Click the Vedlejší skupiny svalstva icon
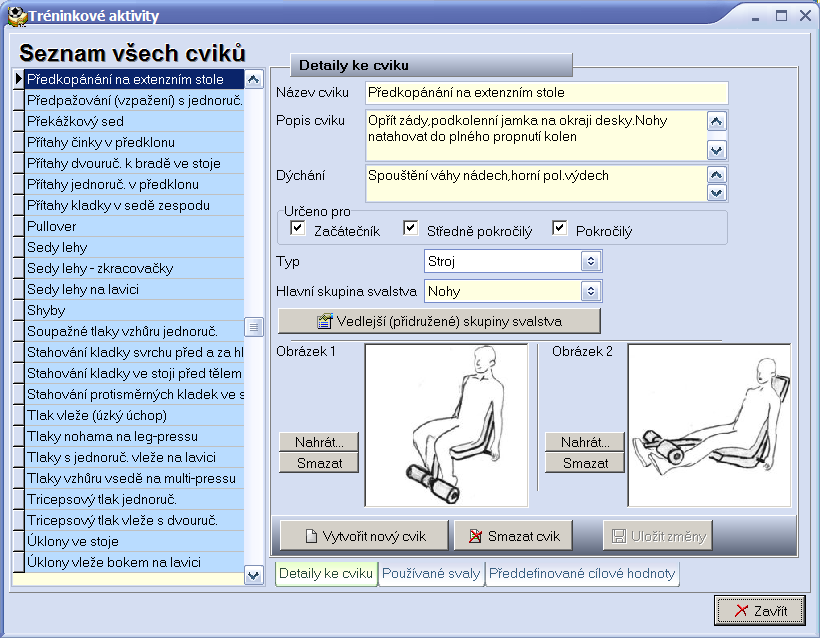820x638 pixels. [x=325, y=321]
